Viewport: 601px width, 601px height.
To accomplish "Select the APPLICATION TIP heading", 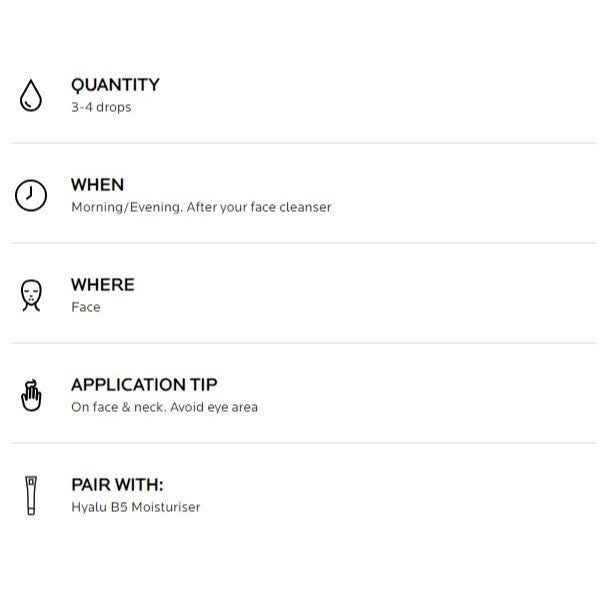I will (144, 385).
